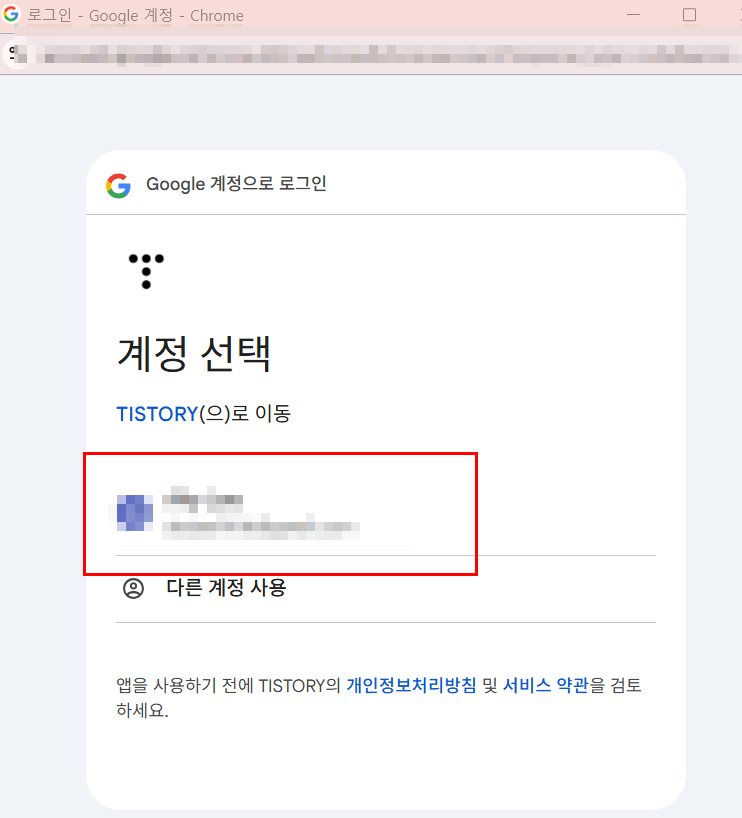
Task: Click the blurred account avatar thumbnail
Action: (x=135, y=513)
